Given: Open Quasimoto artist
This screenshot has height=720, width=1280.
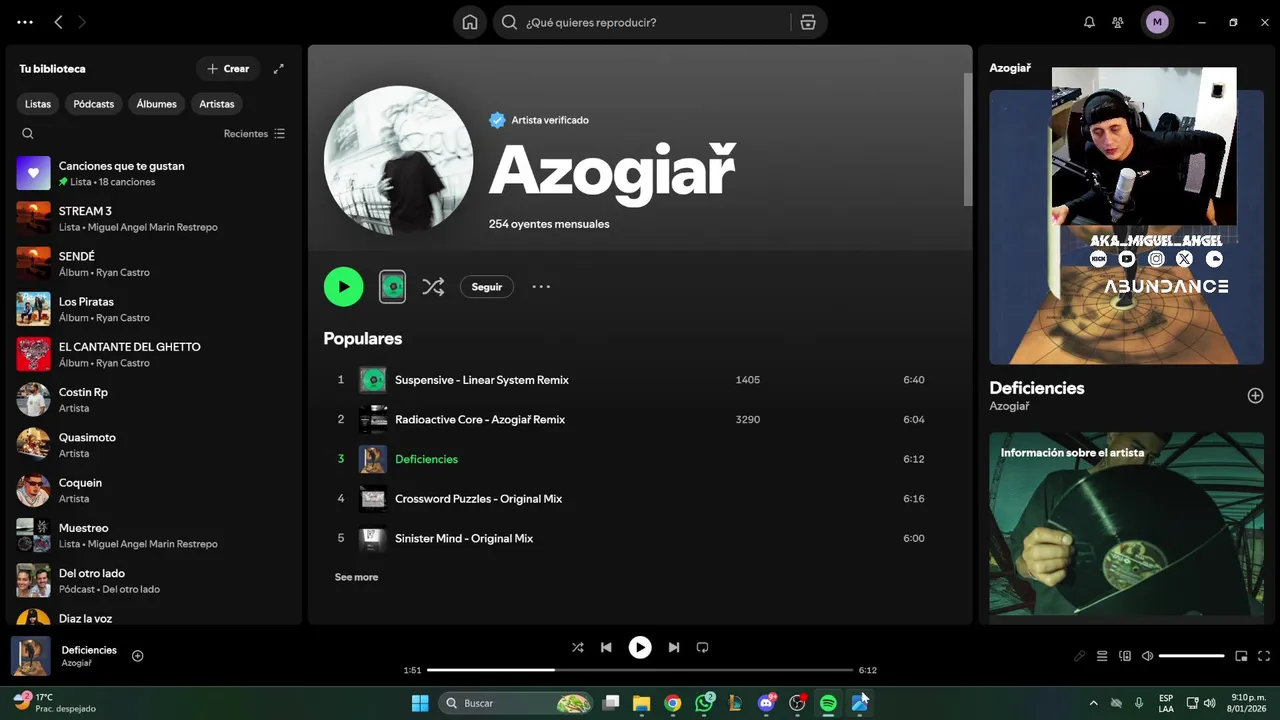Looking at the screenshot, I should click(154, 445).
